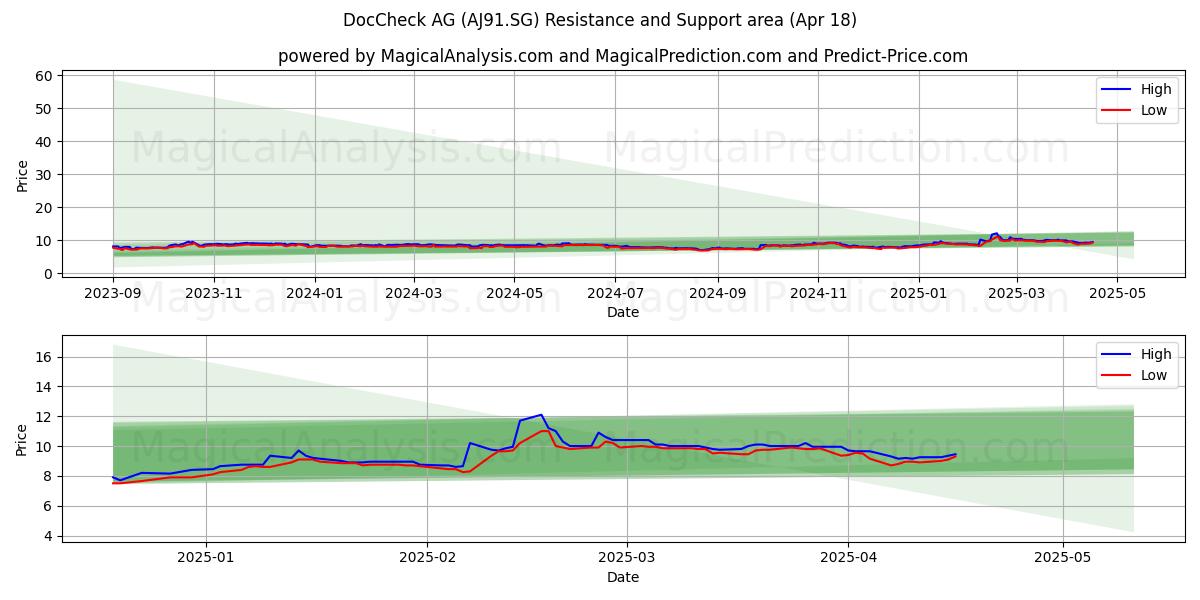Click the 4 price tick on lower chart
This screenshot has height=600, width=1200.
point(49,537)
